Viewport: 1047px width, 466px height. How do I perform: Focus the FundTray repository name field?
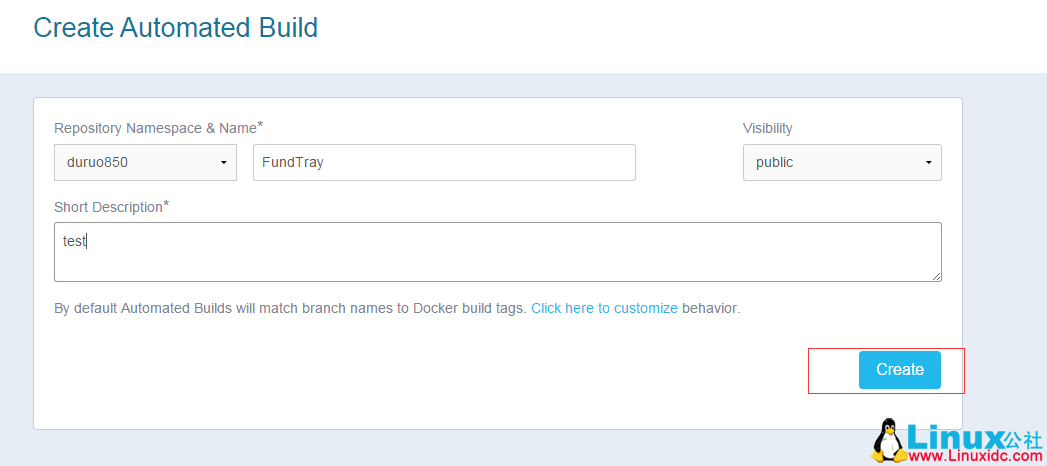pos(444,162)
